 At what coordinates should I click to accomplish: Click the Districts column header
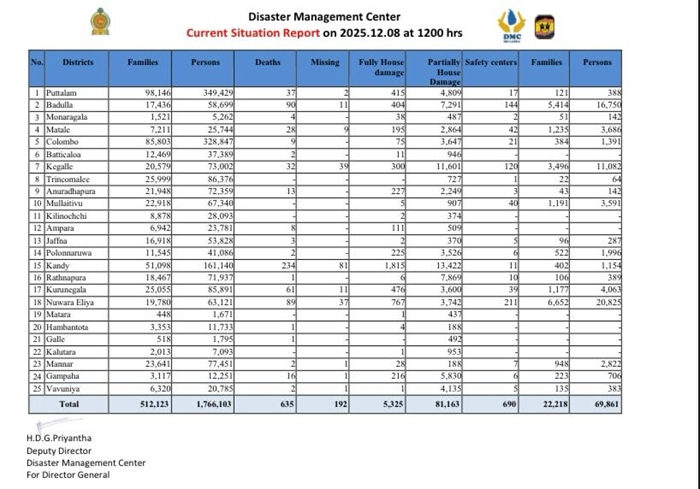coord(77,62)
